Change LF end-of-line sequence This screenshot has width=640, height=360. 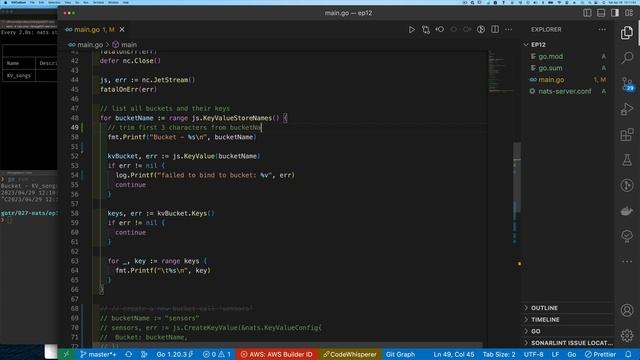point(555,354)
